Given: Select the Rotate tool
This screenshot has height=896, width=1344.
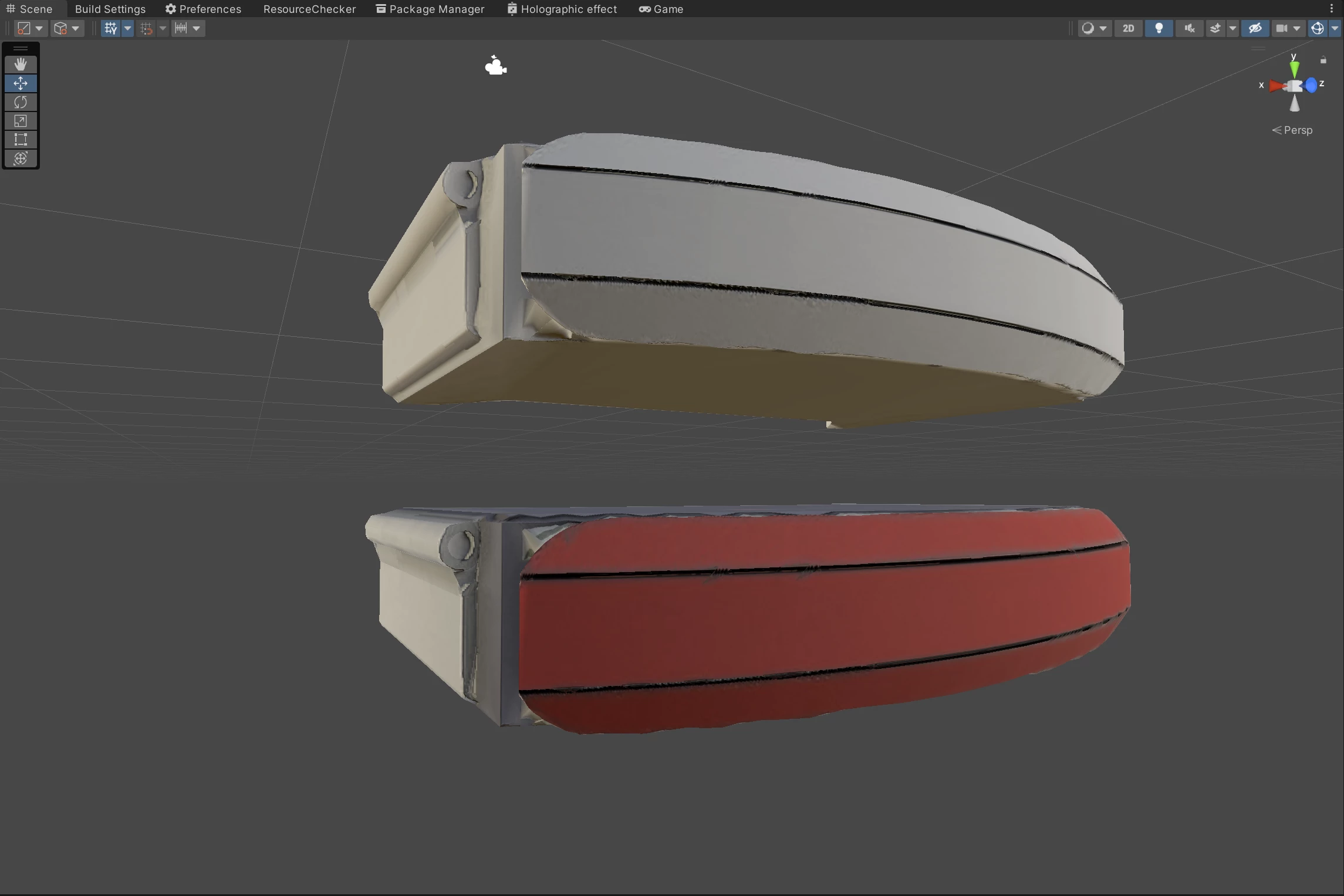Looking at the screenshot, I should pos(21,102).
